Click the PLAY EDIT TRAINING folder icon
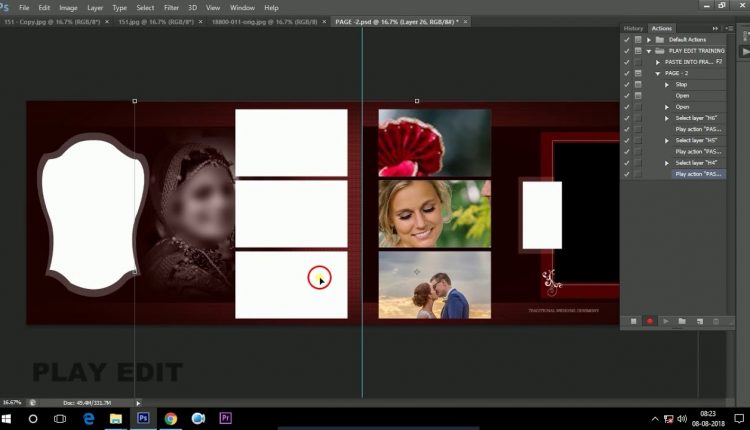Image resolution: width=750 pixels, height=430 pixels. point(660,51)
